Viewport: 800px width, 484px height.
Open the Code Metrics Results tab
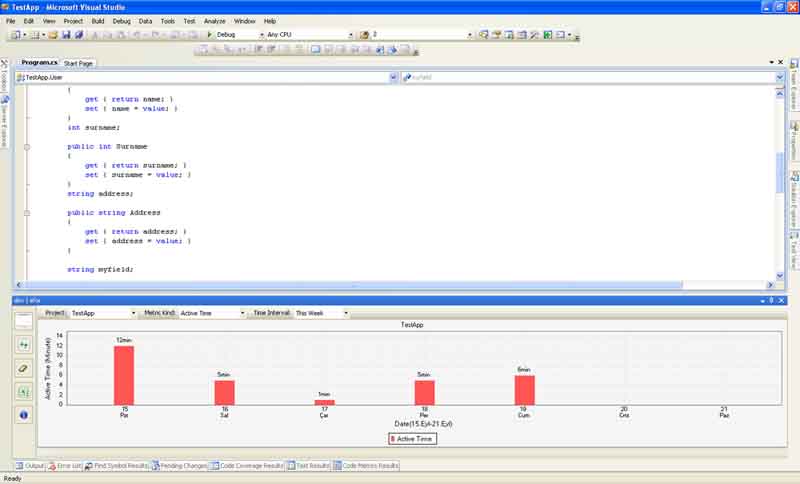[x=366, y=466]
